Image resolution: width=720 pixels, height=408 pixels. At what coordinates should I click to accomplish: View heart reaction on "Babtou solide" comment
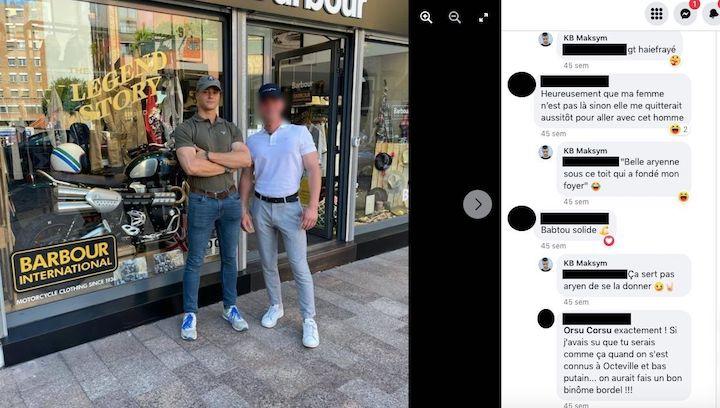[609, 240]
